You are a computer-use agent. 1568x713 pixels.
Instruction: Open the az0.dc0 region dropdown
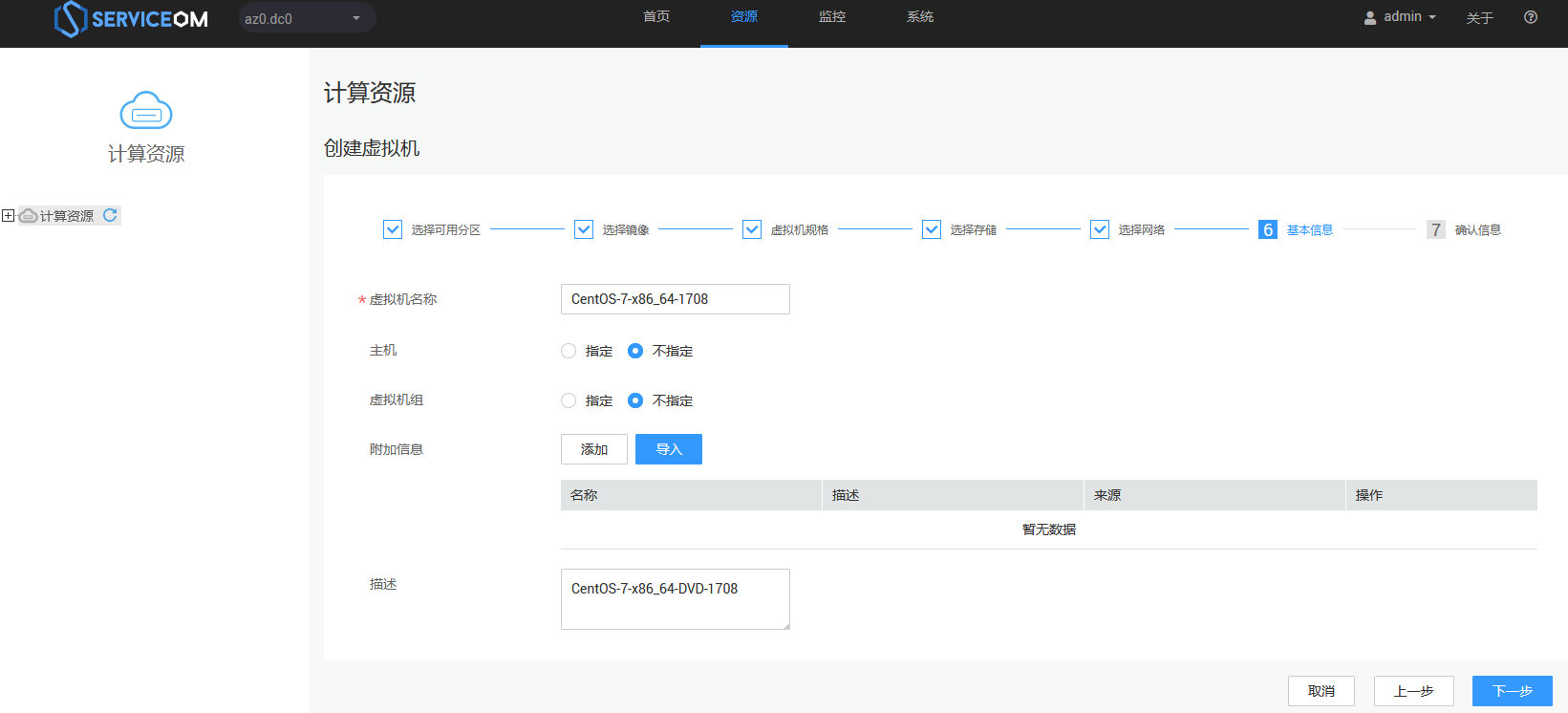(307, 18)
